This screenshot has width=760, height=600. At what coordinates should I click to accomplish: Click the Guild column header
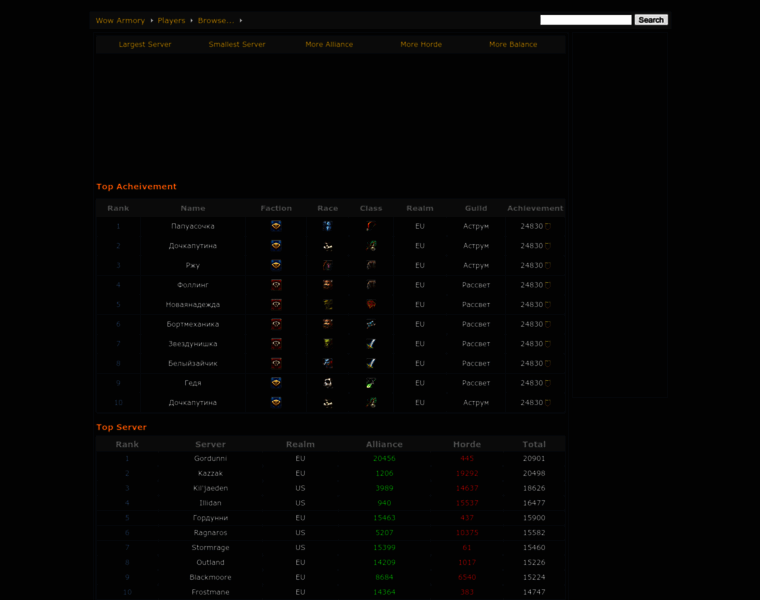coord(476,208)
